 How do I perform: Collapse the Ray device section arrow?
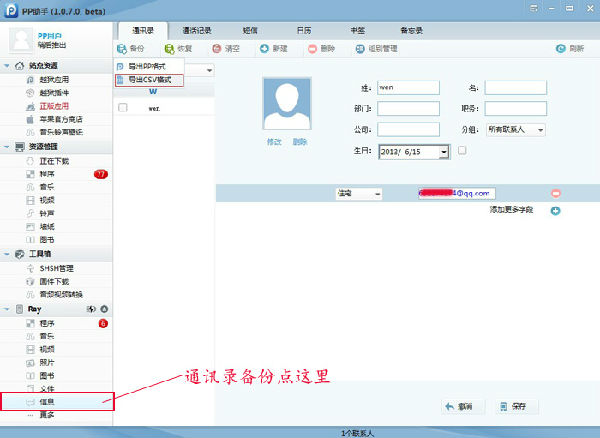pos(7,309)
